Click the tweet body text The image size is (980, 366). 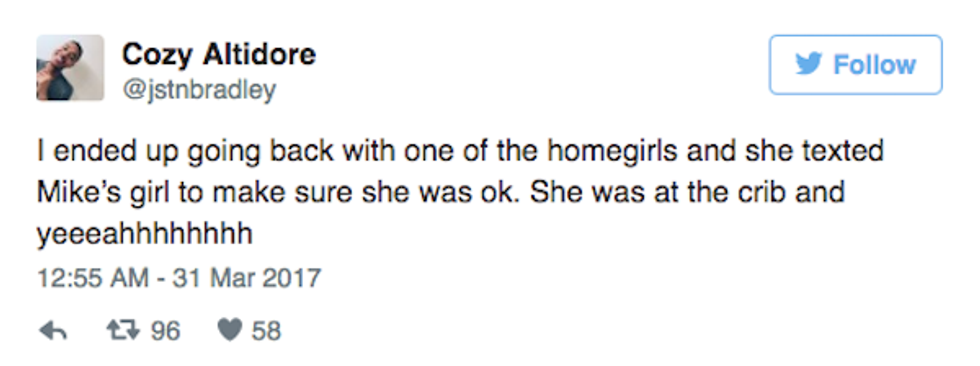tap(460, 192)
